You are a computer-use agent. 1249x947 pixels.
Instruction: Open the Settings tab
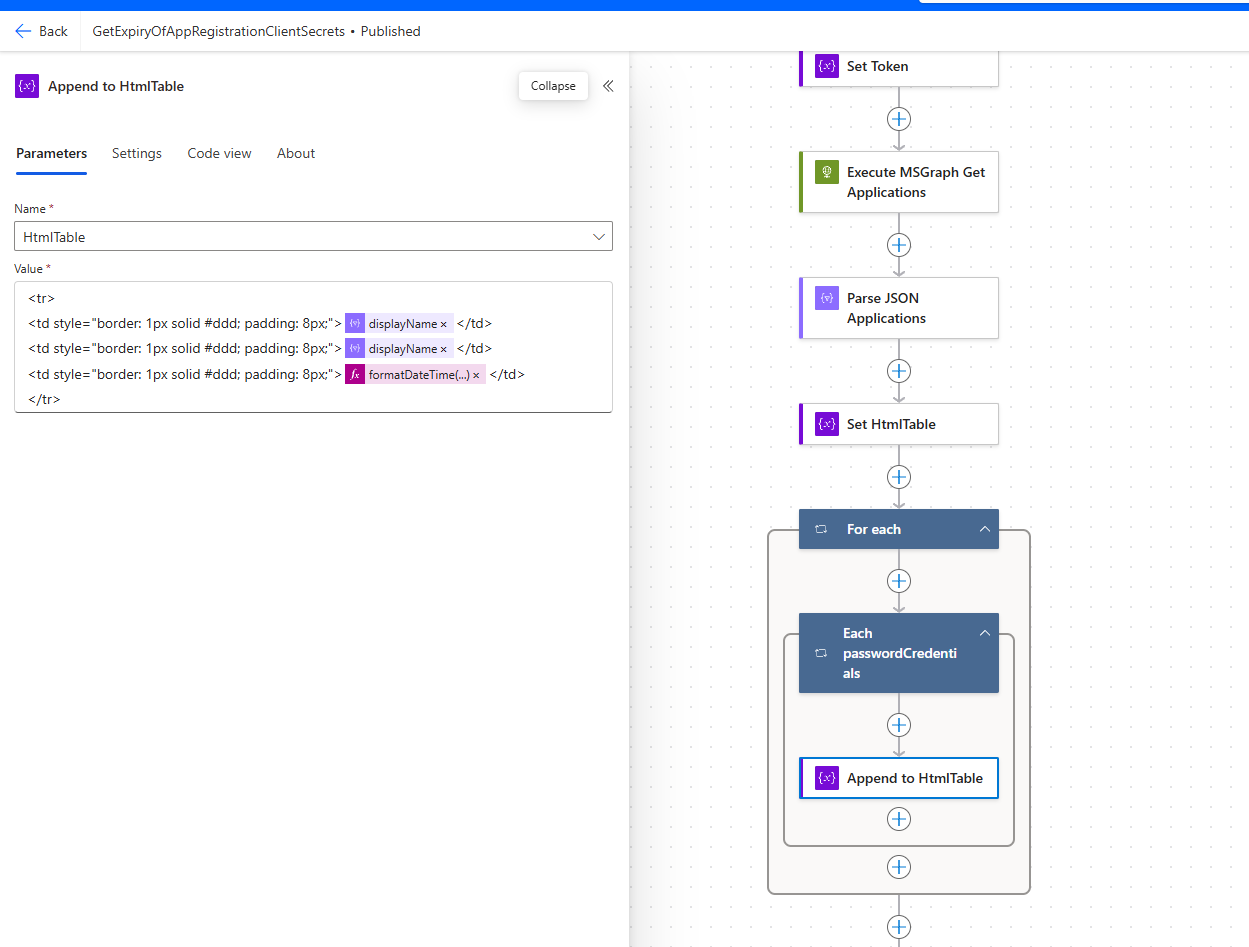click(x=137, y=153)
